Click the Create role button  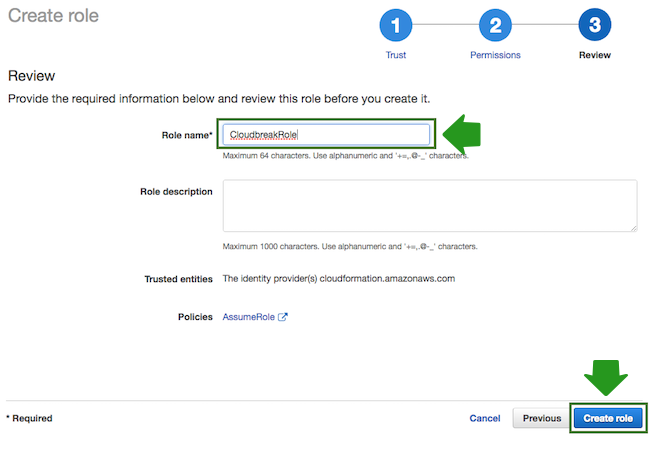tap(608, 418)
